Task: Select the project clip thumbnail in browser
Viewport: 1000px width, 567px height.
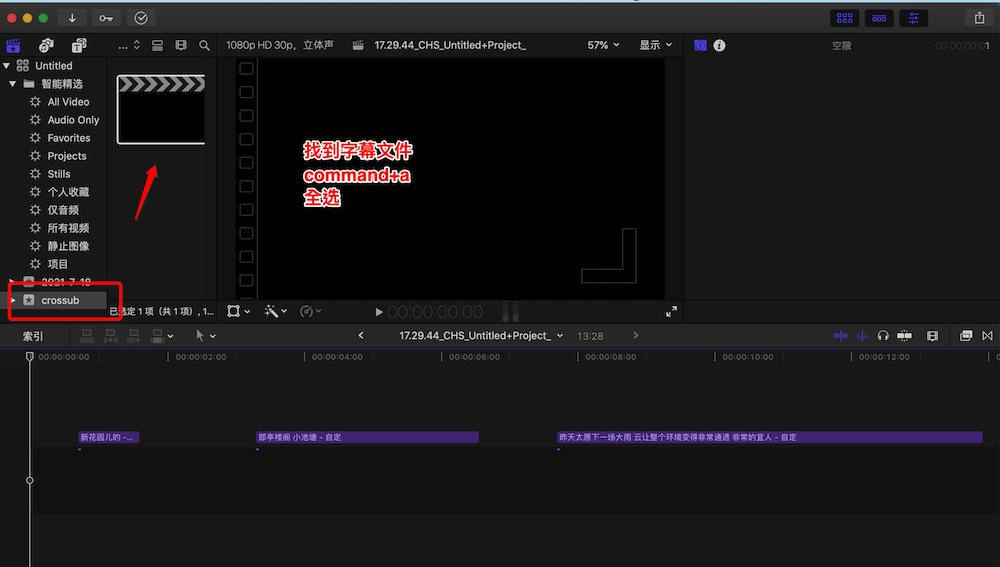Action: (161, 108)
